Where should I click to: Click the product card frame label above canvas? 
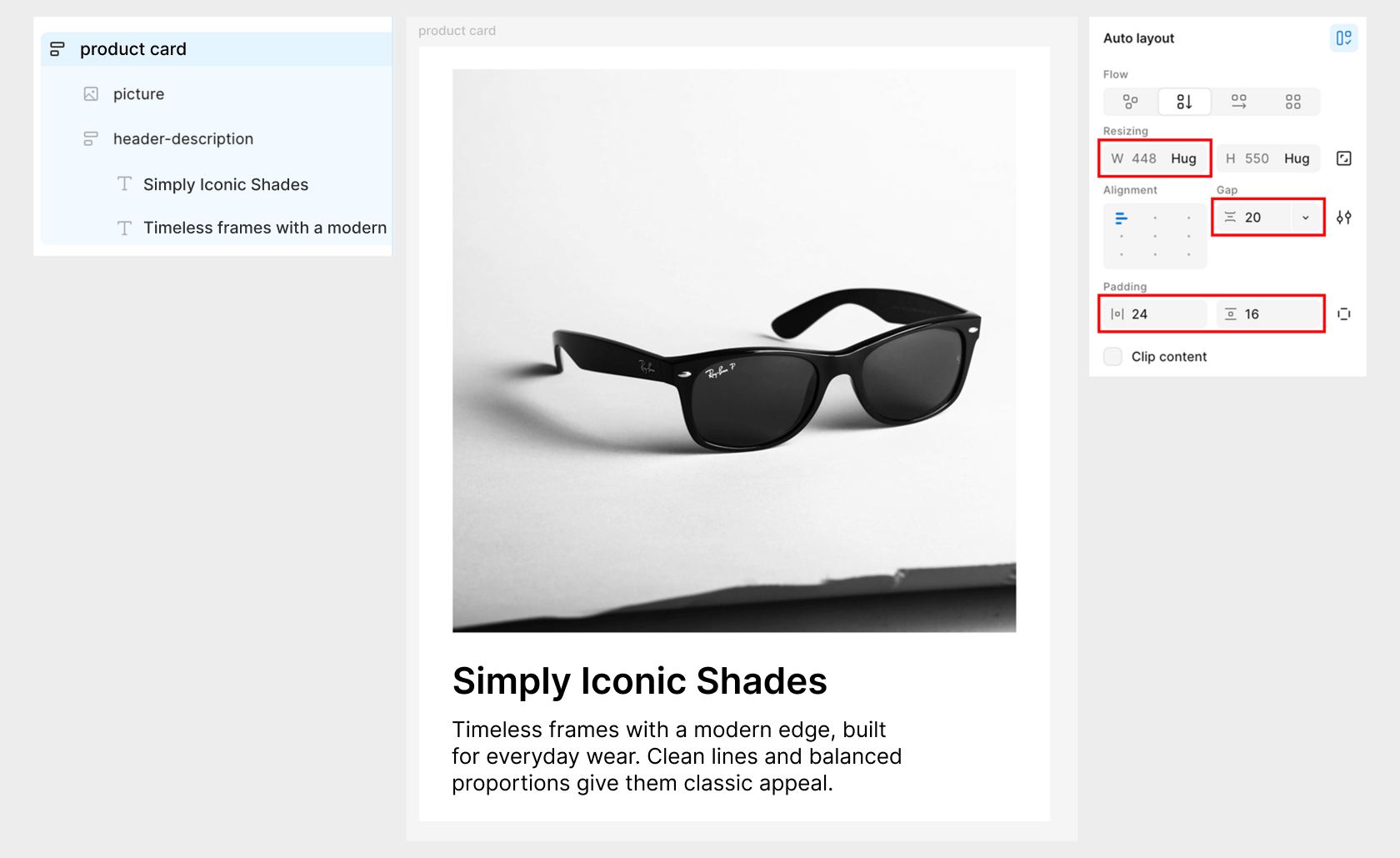tap(457, 31)
